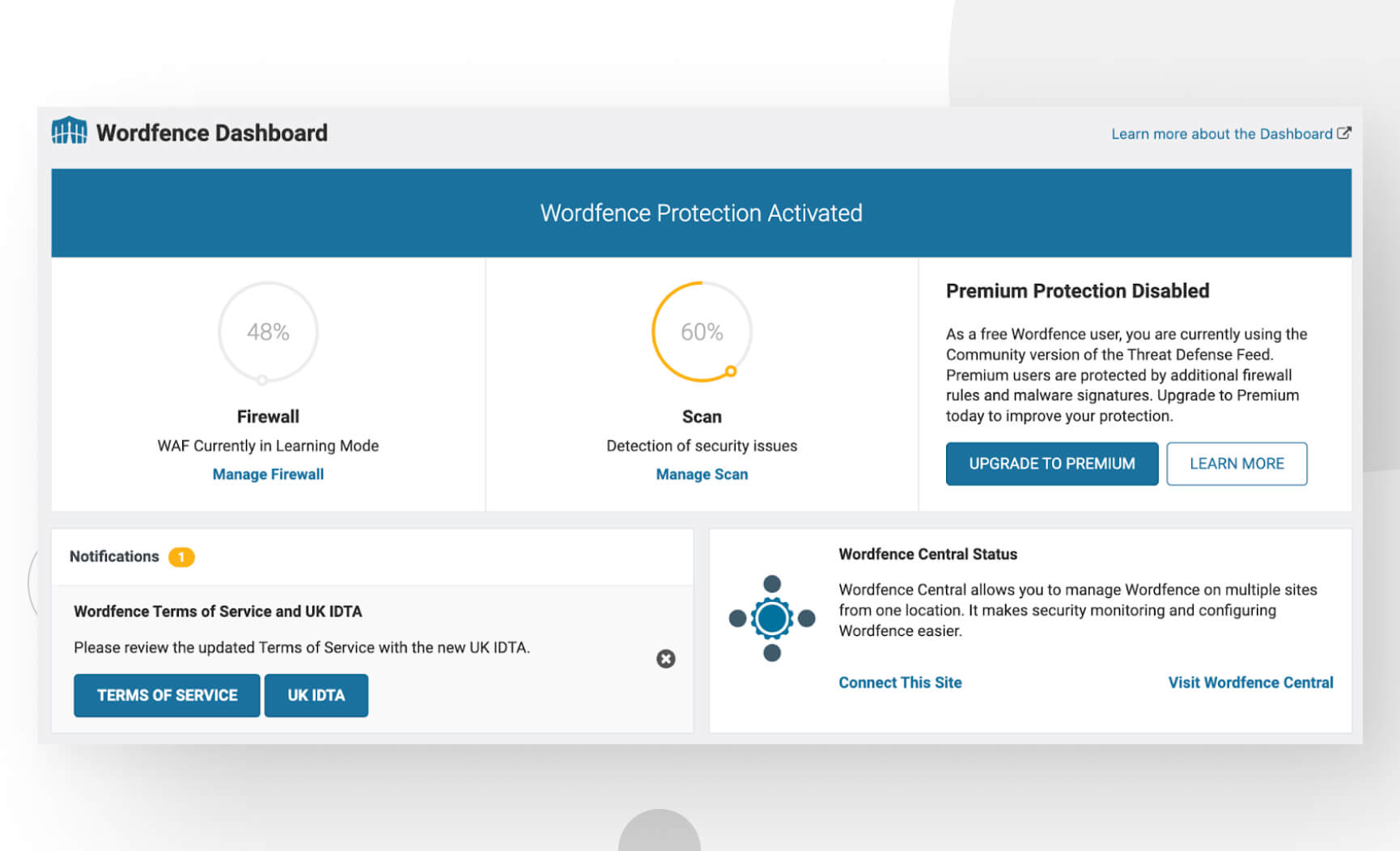Image resolution: width=1400 pixels, height=851 pixels.
Task: Select the Wordfence Terms of Service notification title
Action: coord(217,612)
